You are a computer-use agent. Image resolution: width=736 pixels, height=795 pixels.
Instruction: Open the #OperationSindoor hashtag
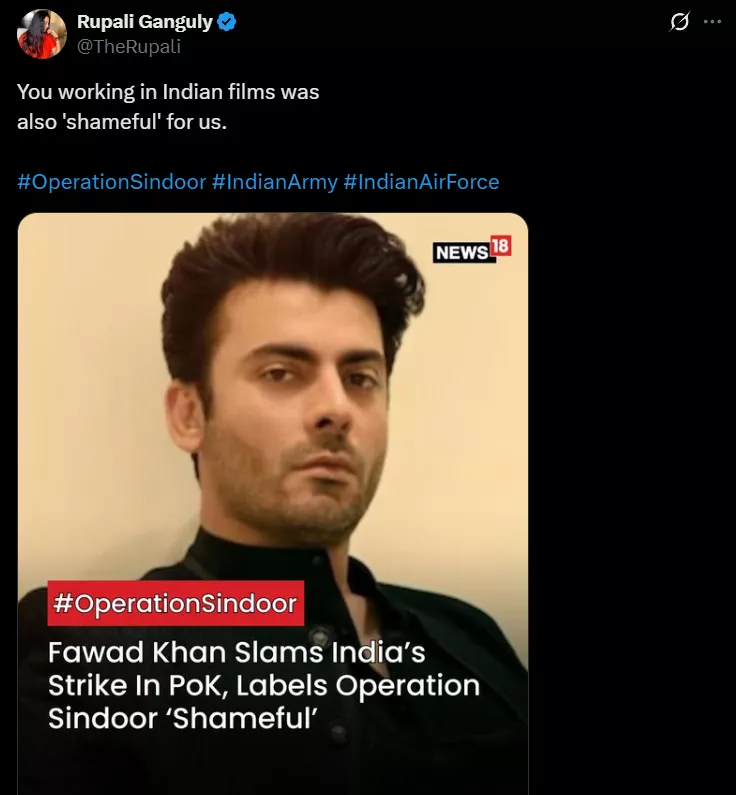click(x=112, y=182)
